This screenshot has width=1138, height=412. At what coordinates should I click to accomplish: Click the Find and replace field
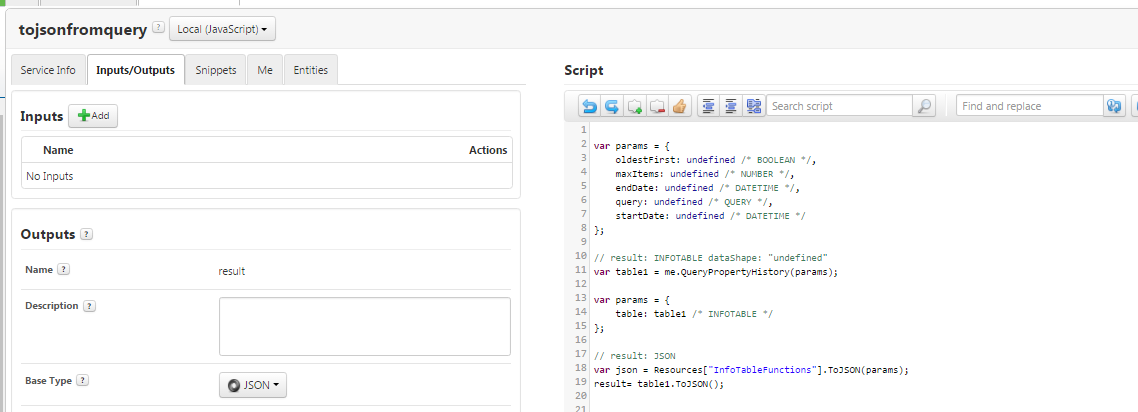click(x=1030, y=106)
